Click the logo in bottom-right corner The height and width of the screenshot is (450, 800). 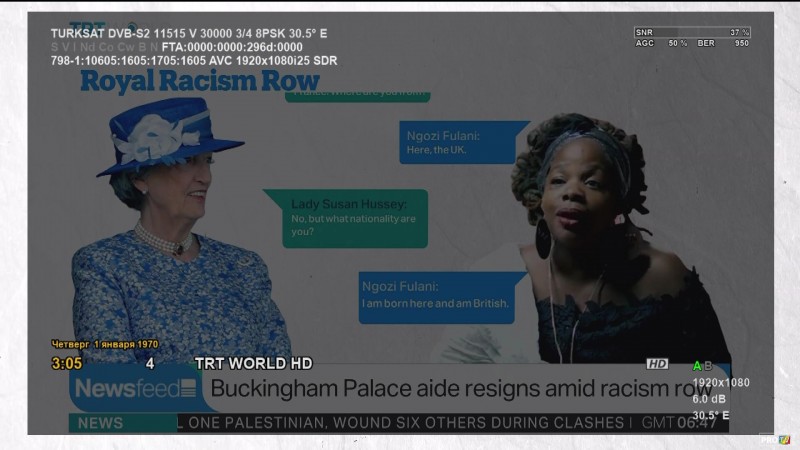[767, 438]
